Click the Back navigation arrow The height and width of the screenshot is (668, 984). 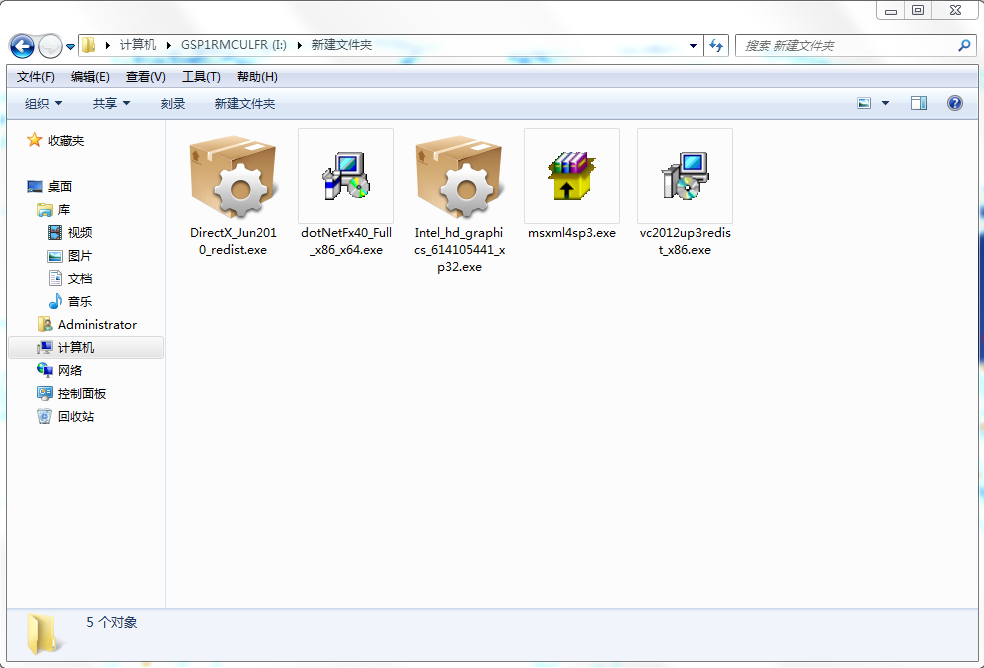(x=22, y=46)
